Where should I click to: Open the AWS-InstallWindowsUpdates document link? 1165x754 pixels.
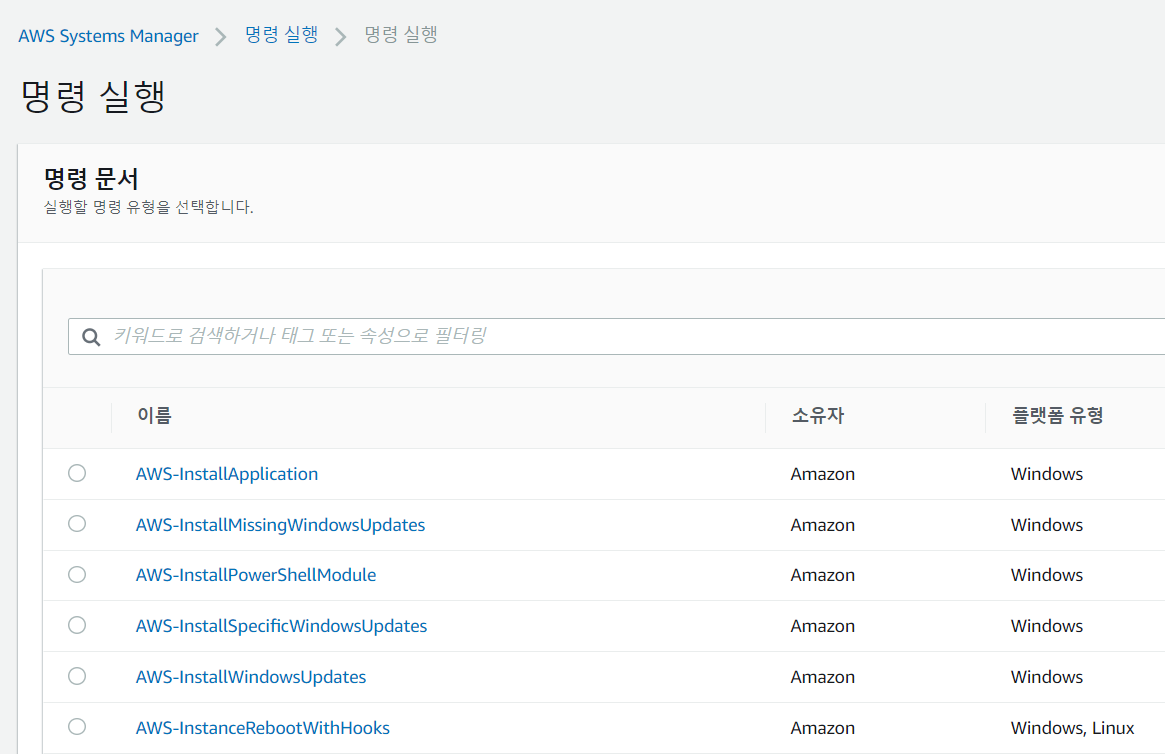[x=250, y=677]
